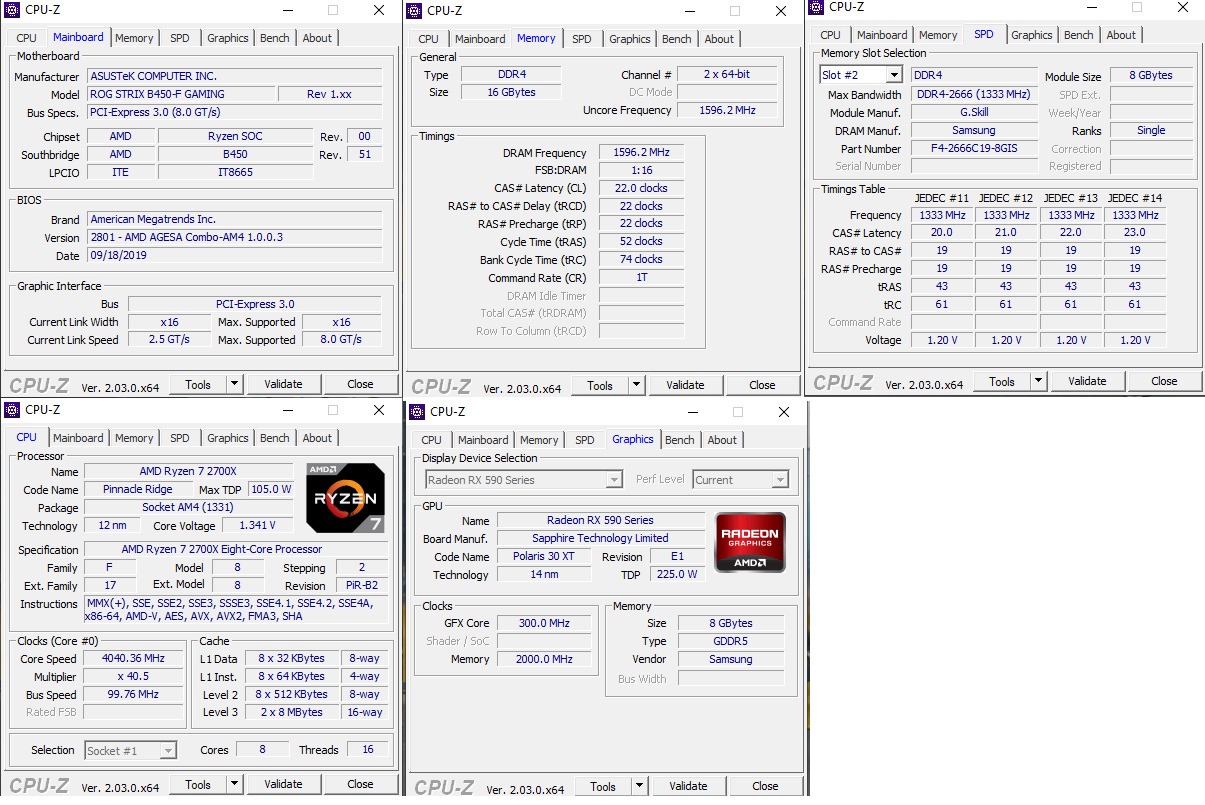Click Validate in the Memory window
Image resolution: width=1205 pixels, height=805 pixels.
pos(685,386)
